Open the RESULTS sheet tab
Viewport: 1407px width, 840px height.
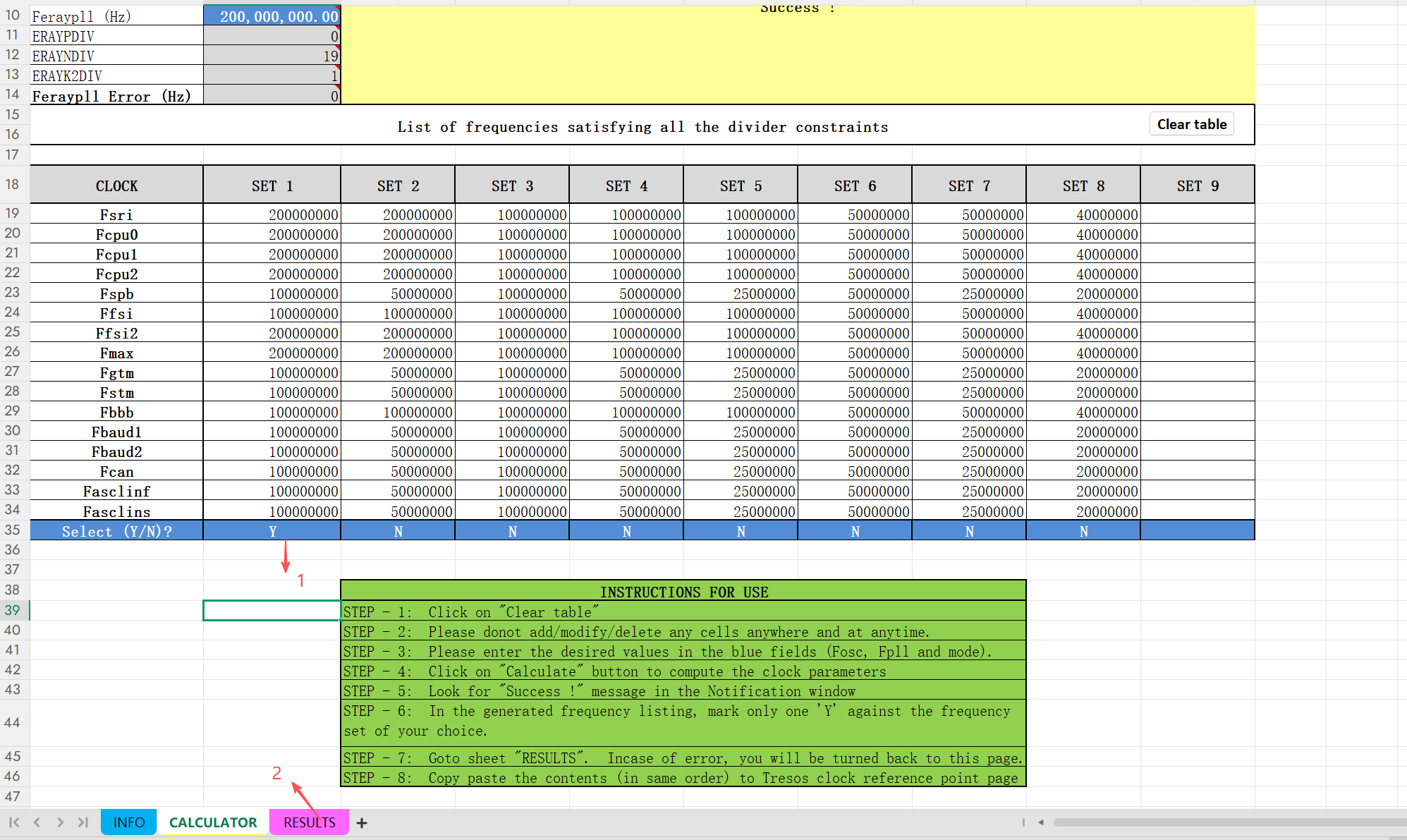coord(309,822)
